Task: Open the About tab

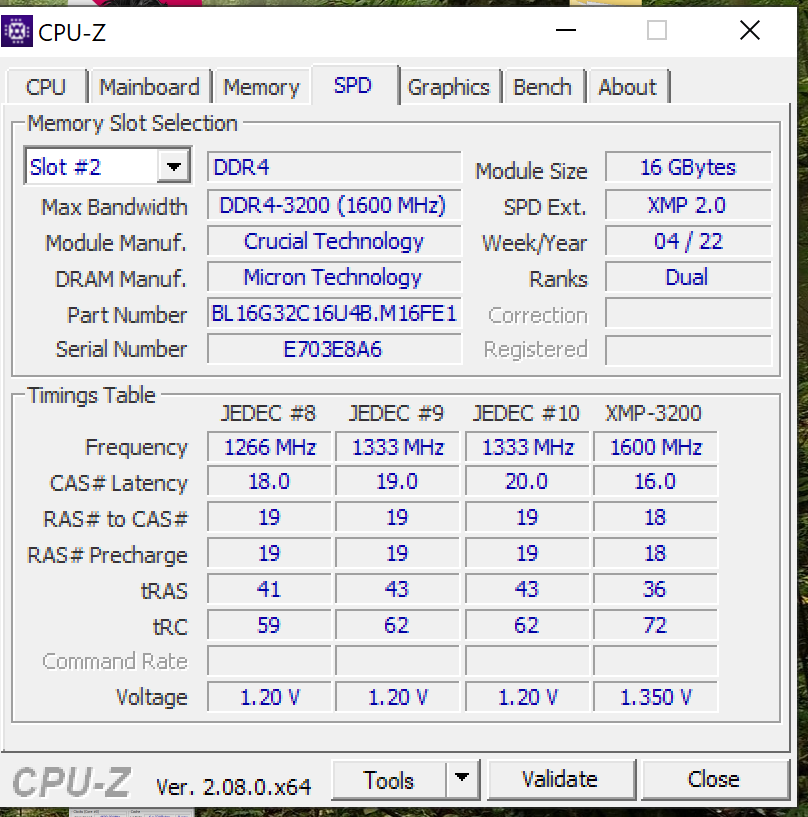Action: 627,87
